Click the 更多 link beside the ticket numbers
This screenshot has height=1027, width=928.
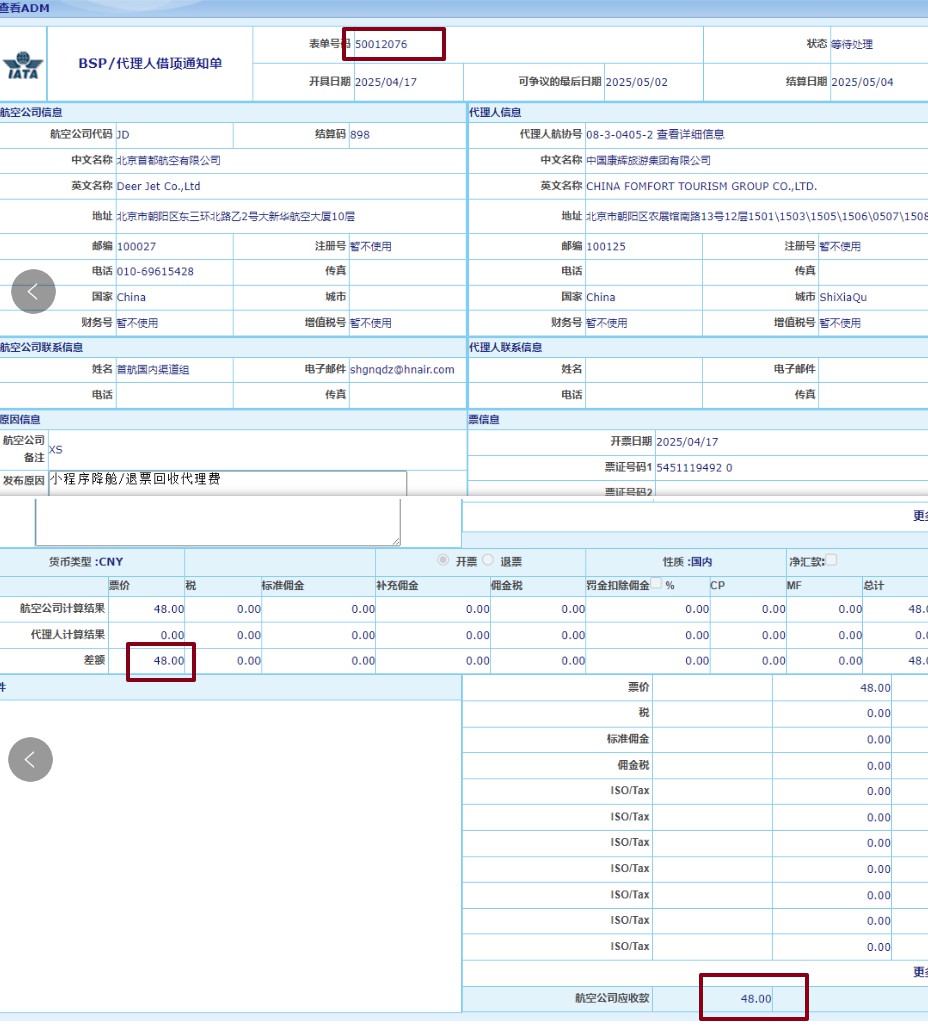click(x=920, y=516)
